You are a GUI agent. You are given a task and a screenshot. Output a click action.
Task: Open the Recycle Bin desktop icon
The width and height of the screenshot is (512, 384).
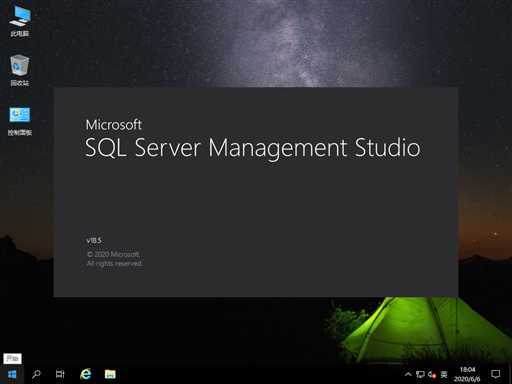[x=20, y=70]
